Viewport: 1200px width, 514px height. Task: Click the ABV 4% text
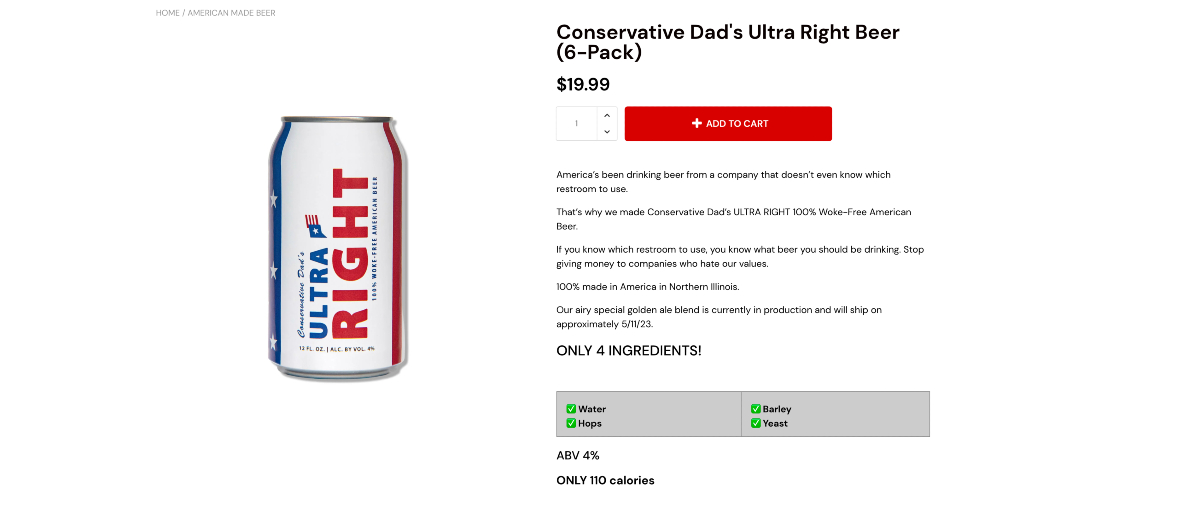pos(578,456)
